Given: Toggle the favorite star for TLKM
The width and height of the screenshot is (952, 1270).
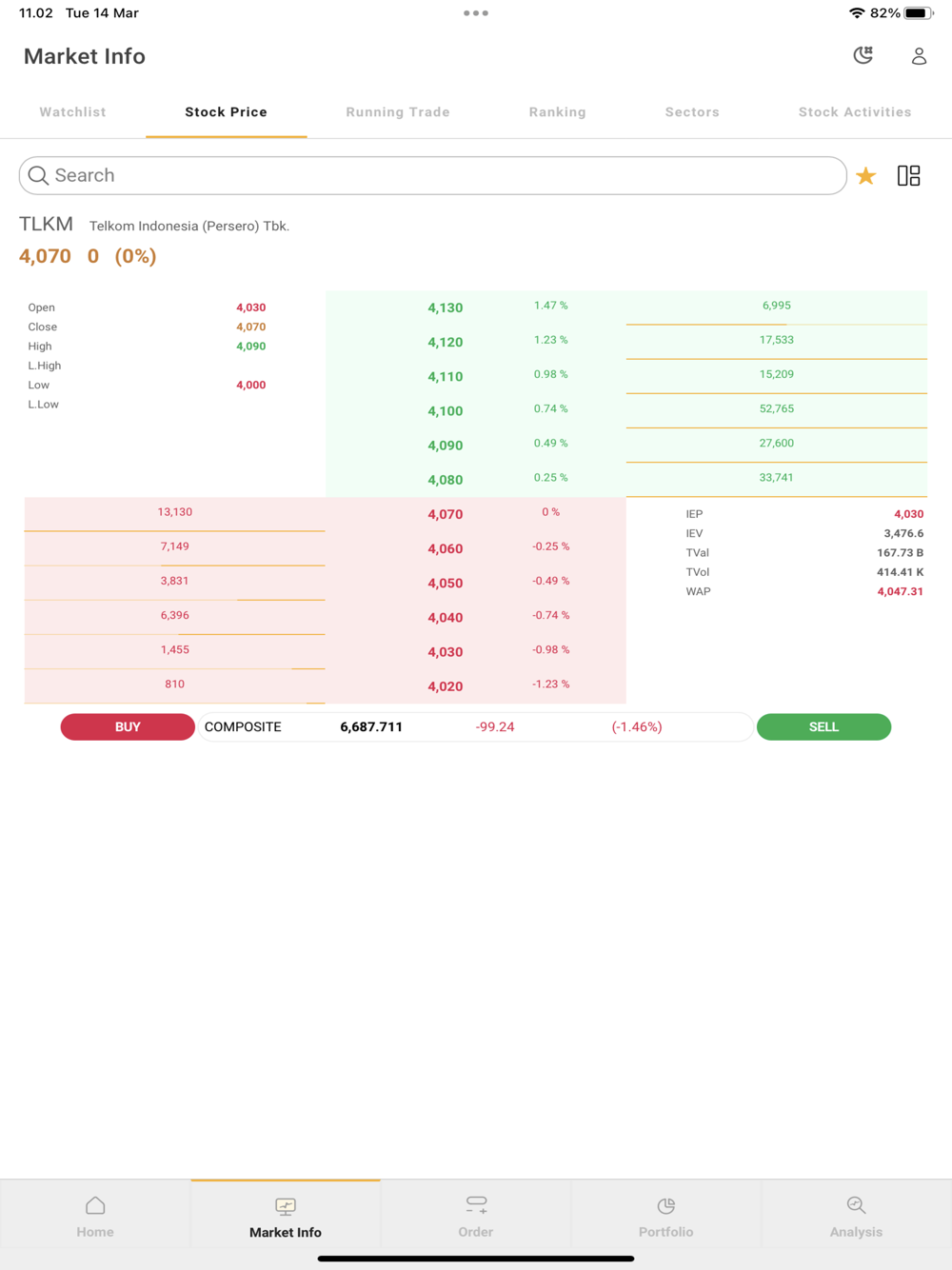Looking at the screenshot, I should coord(865,176).
